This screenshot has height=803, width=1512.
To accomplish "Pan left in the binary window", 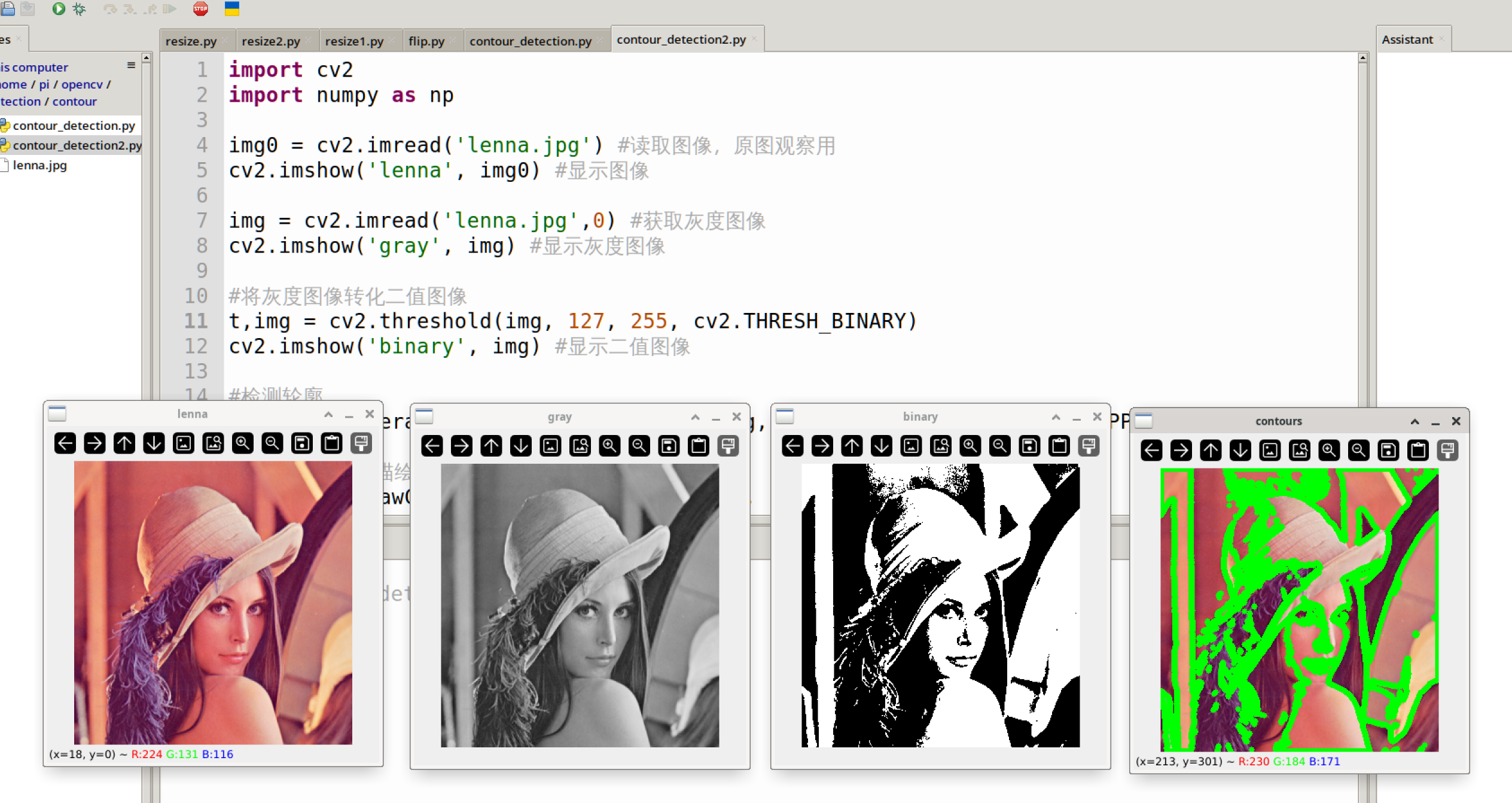I will (x=792, y=446).
